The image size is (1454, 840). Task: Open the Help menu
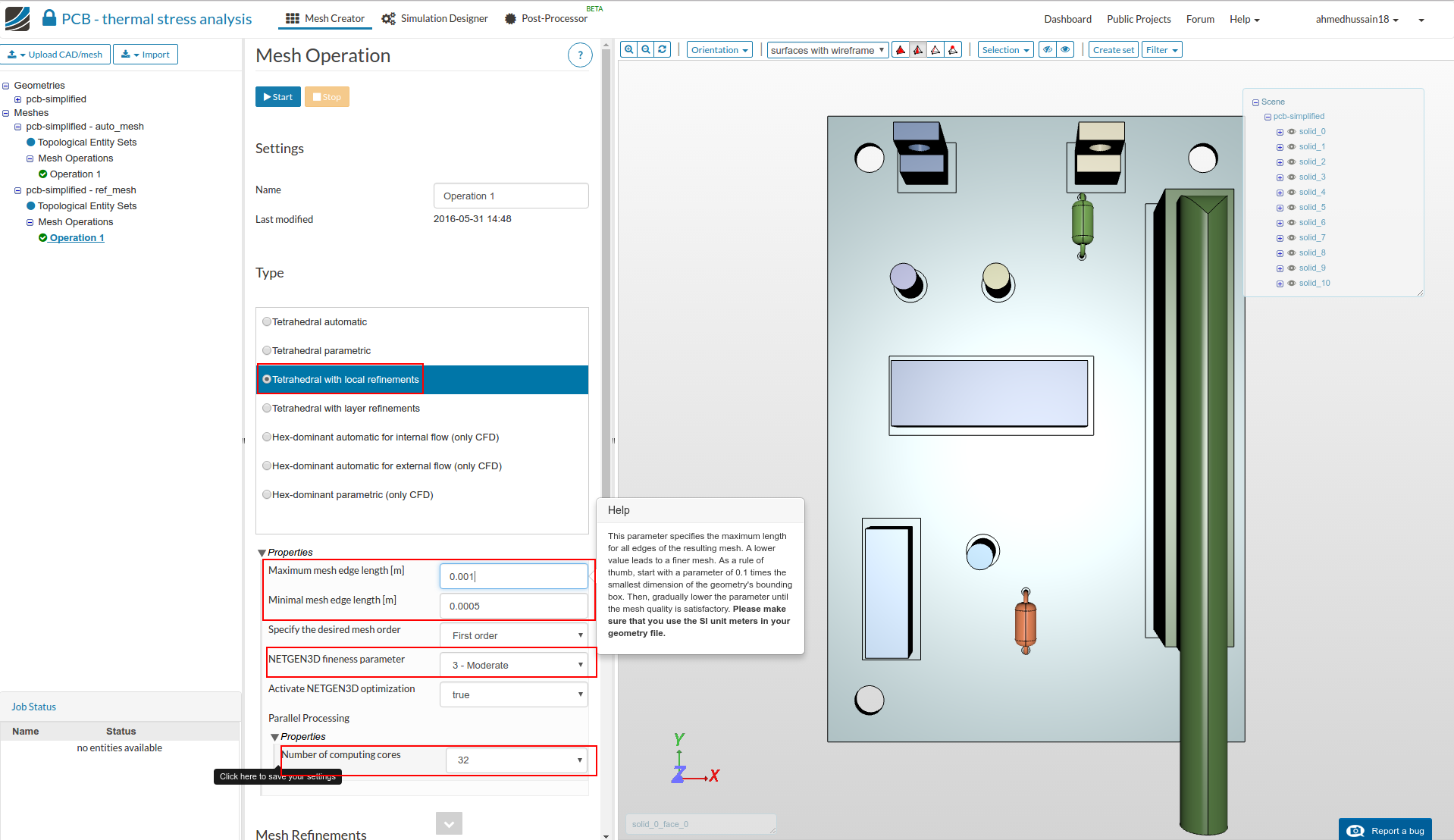pos(1244,20)
